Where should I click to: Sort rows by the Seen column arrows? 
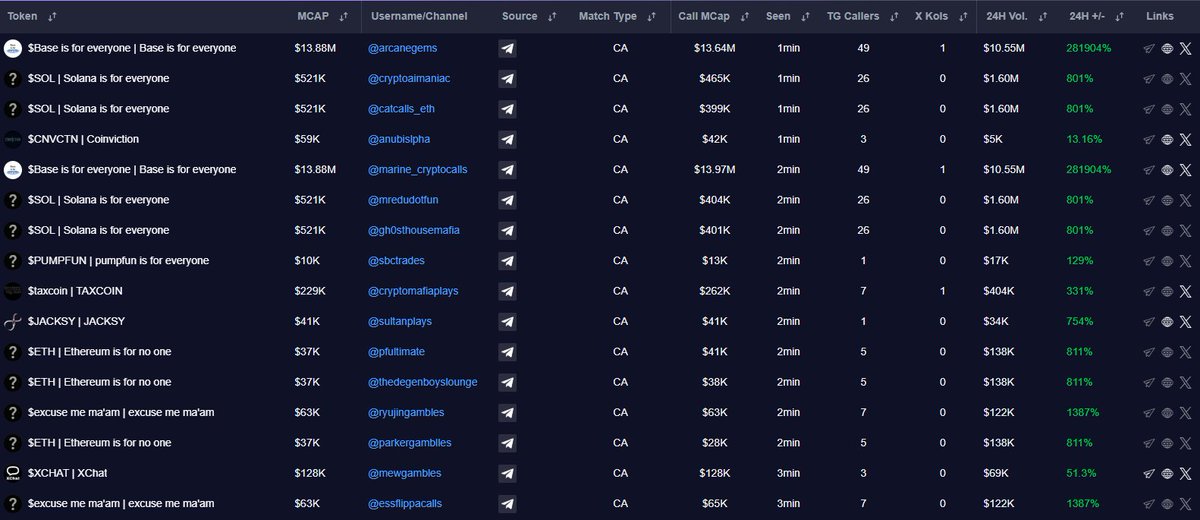804,17
